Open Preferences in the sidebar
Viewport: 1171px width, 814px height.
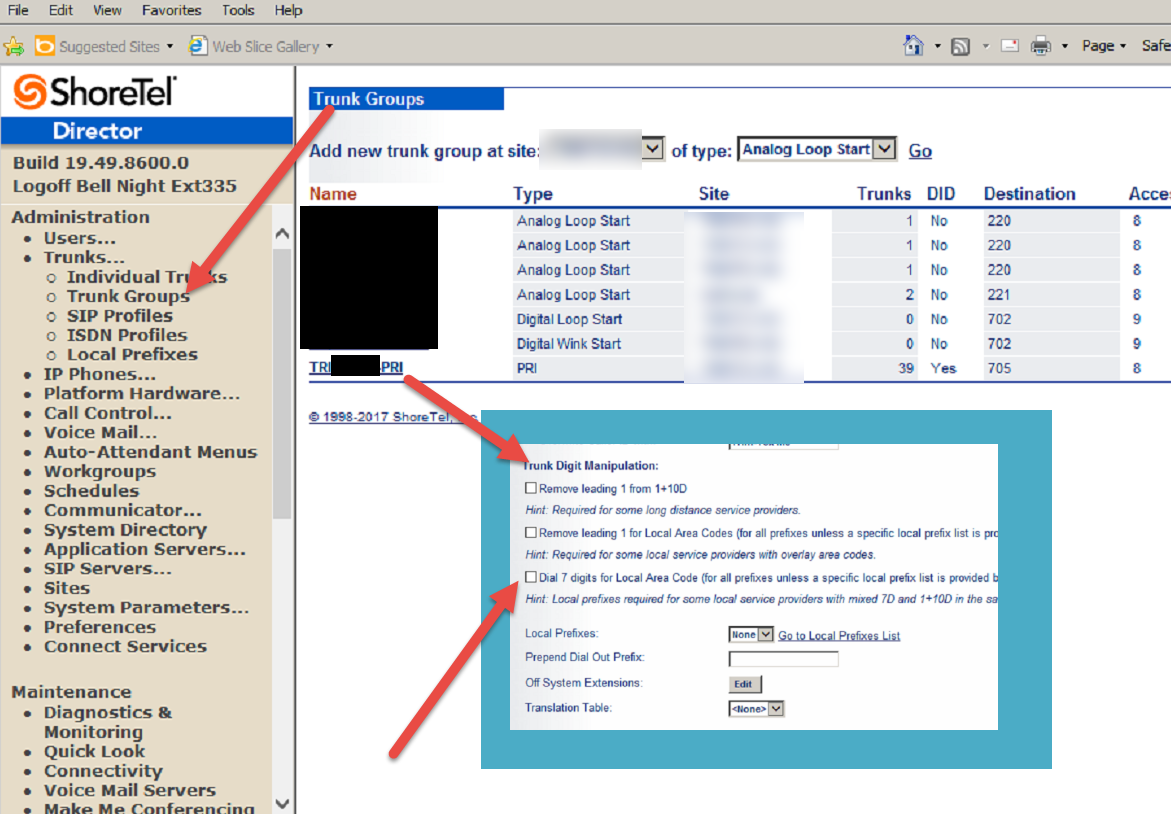pos(99,627)
